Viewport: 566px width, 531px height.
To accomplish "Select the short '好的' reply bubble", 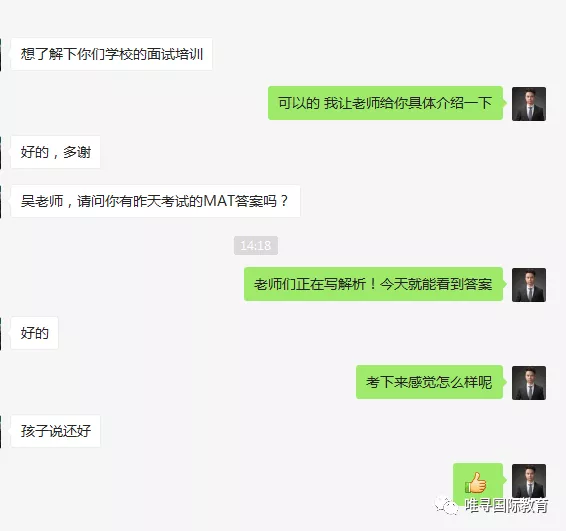I will [35, 333].
